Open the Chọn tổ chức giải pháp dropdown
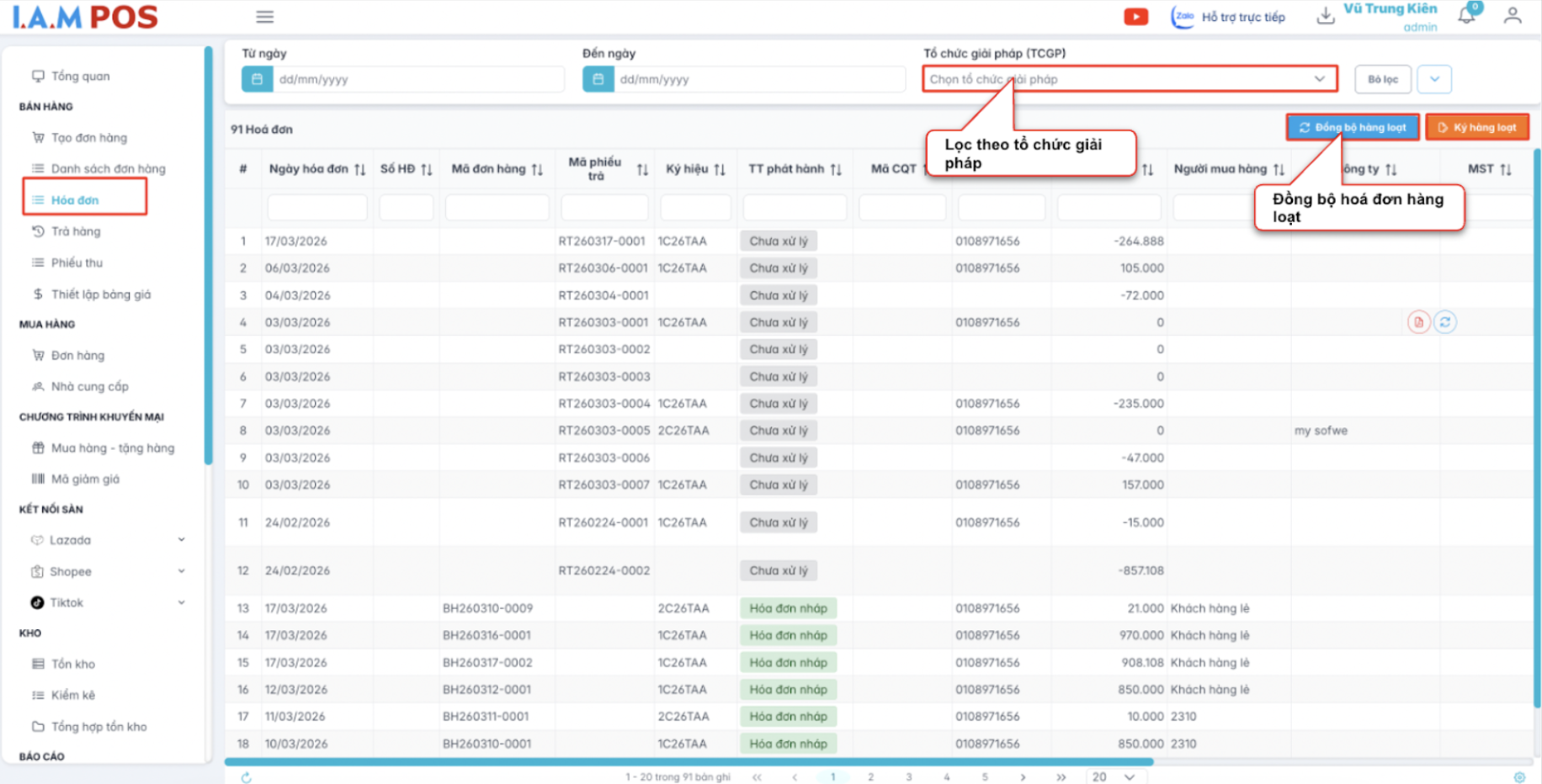This screenshot has width=1542, height=784. click(1128, 79)
